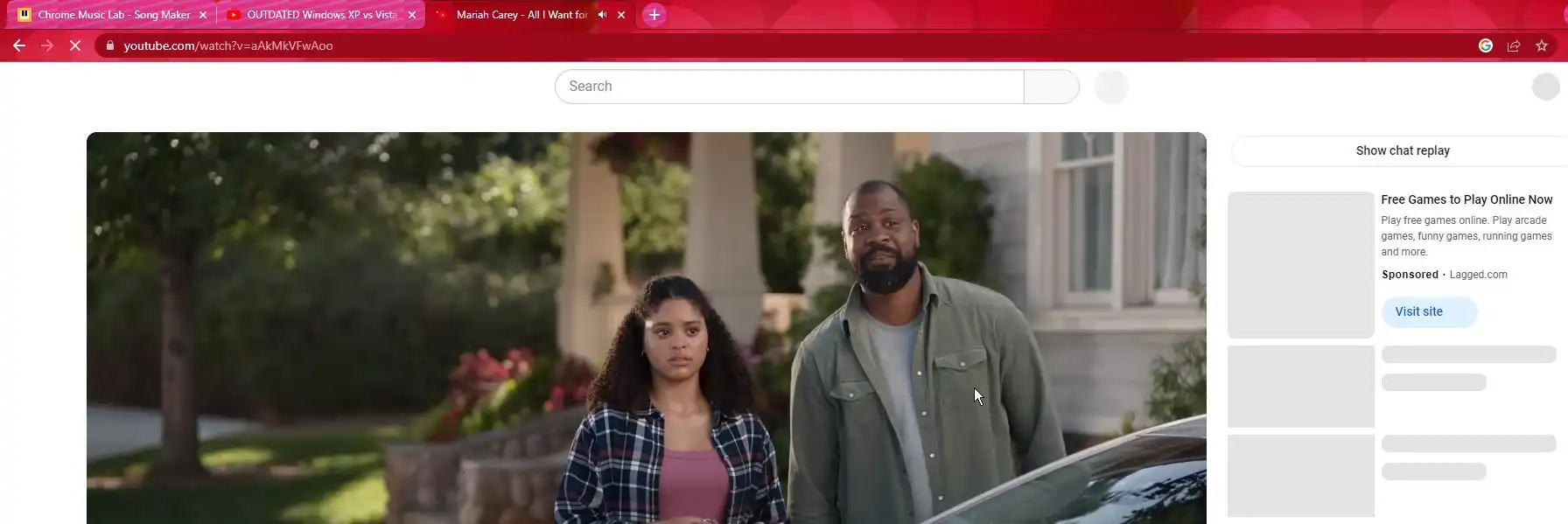
Task: Click the Play free games online description
Action: (x=1466, y=236)
